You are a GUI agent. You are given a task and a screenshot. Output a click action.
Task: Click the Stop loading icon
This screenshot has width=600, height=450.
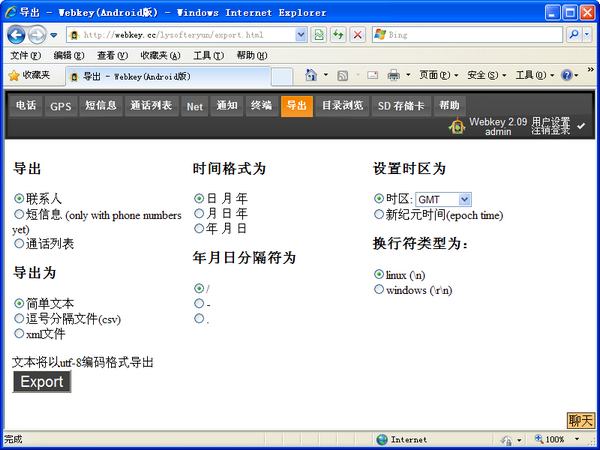(x=357, y=34)
